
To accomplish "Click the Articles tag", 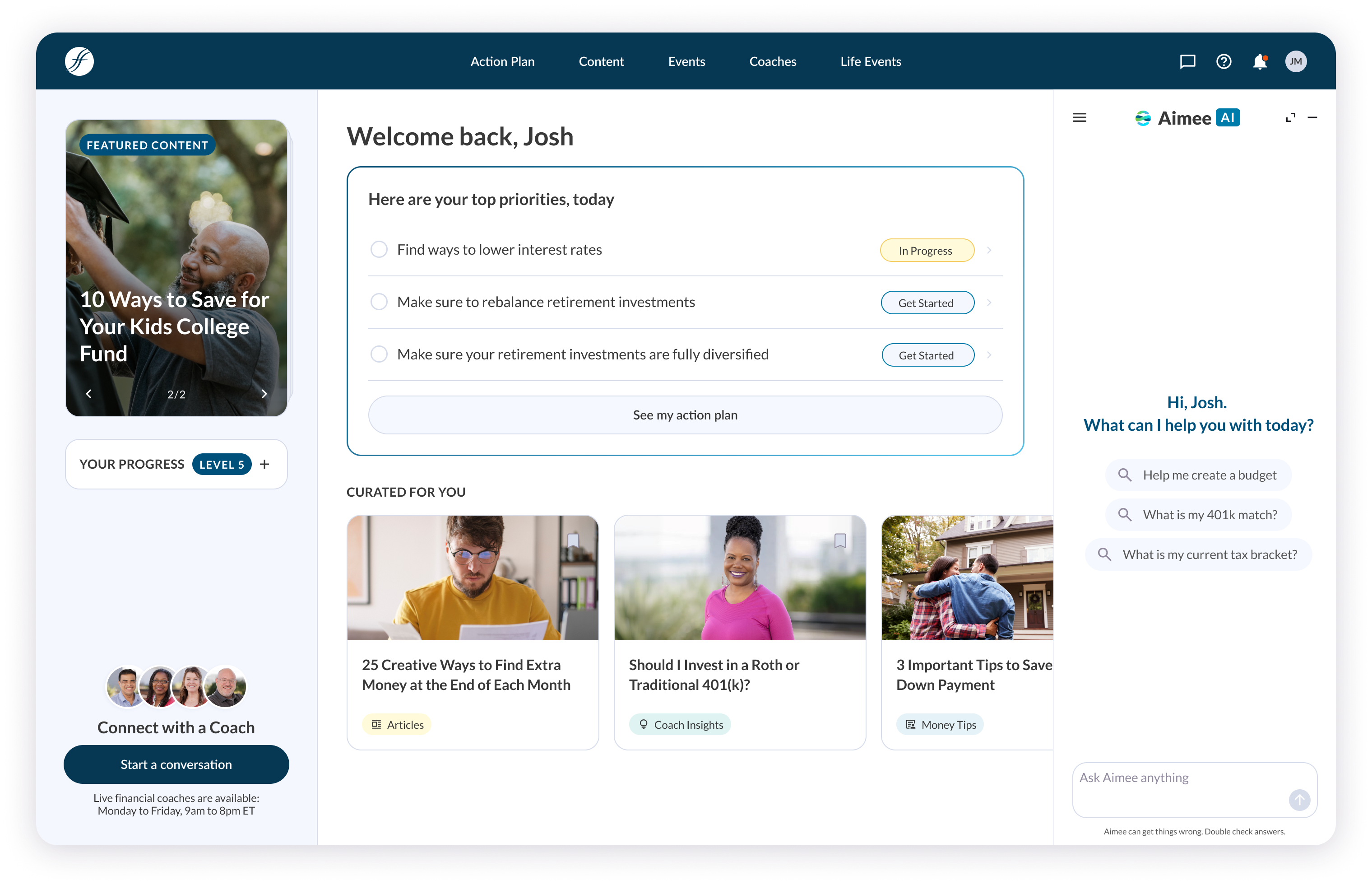I will point(397,725).
